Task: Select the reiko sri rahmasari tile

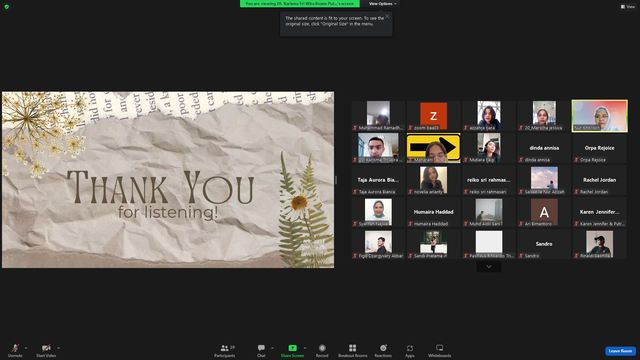Action: point(489,180)
